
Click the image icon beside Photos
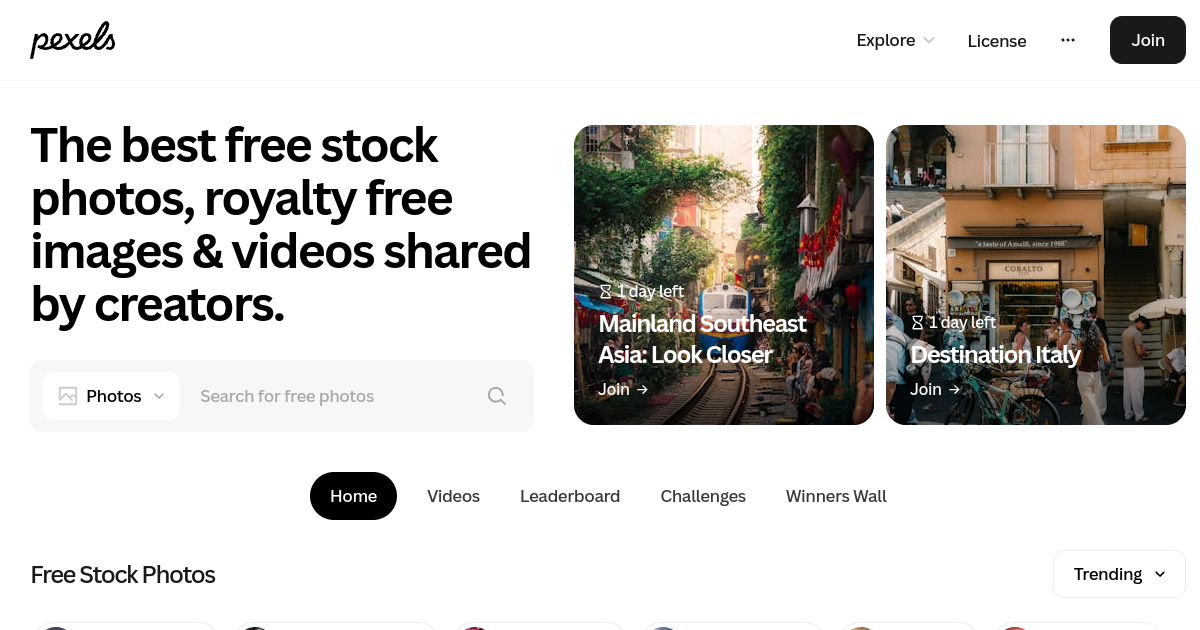(x=68, y=396)
